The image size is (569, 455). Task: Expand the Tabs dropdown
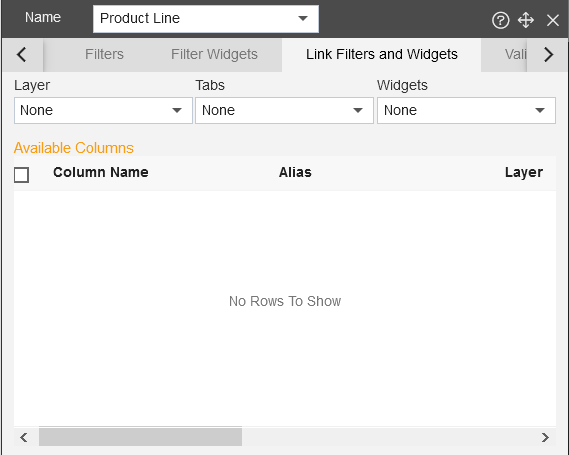click(284, 110)
